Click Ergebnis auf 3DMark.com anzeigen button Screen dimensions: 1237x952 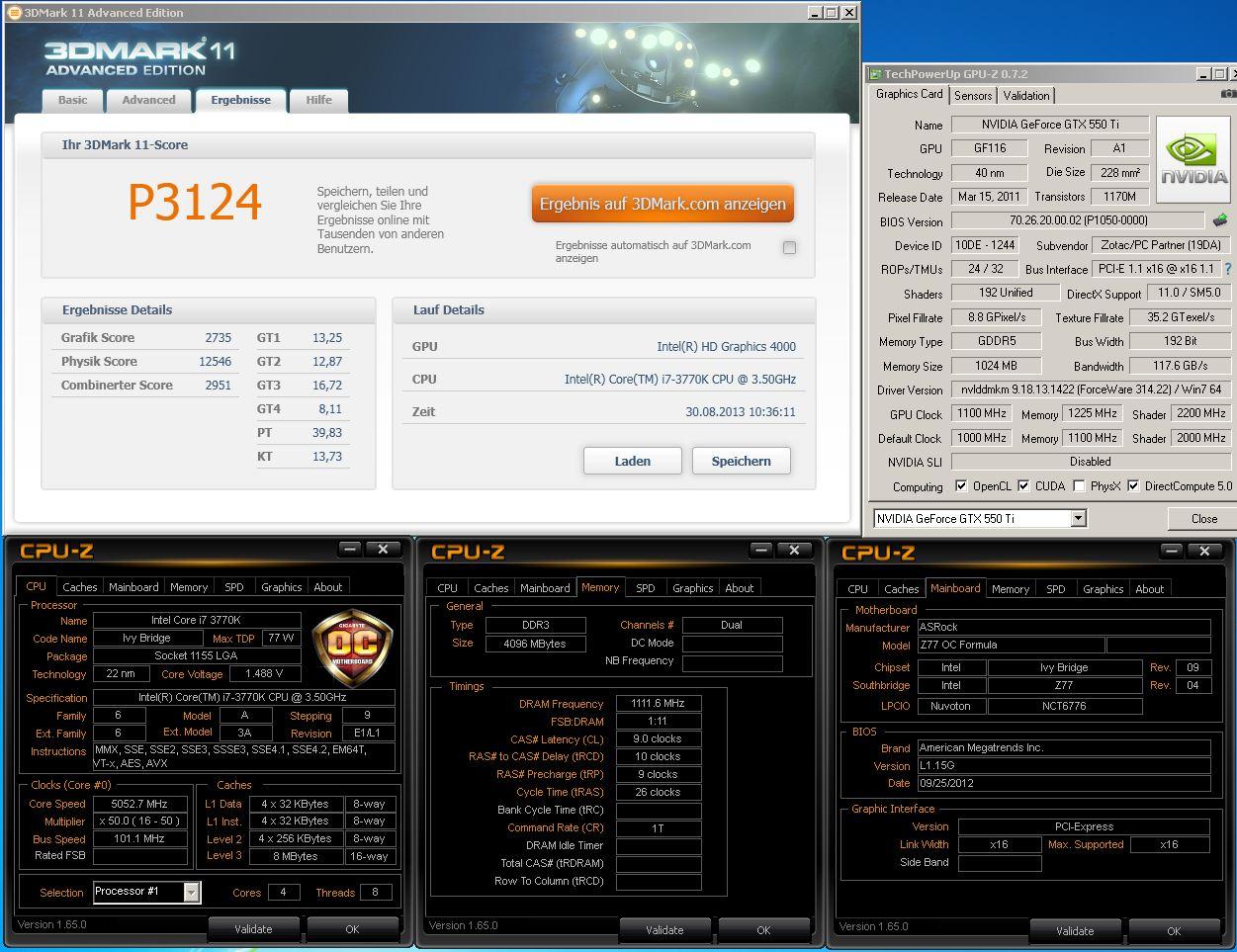point(663,204)
